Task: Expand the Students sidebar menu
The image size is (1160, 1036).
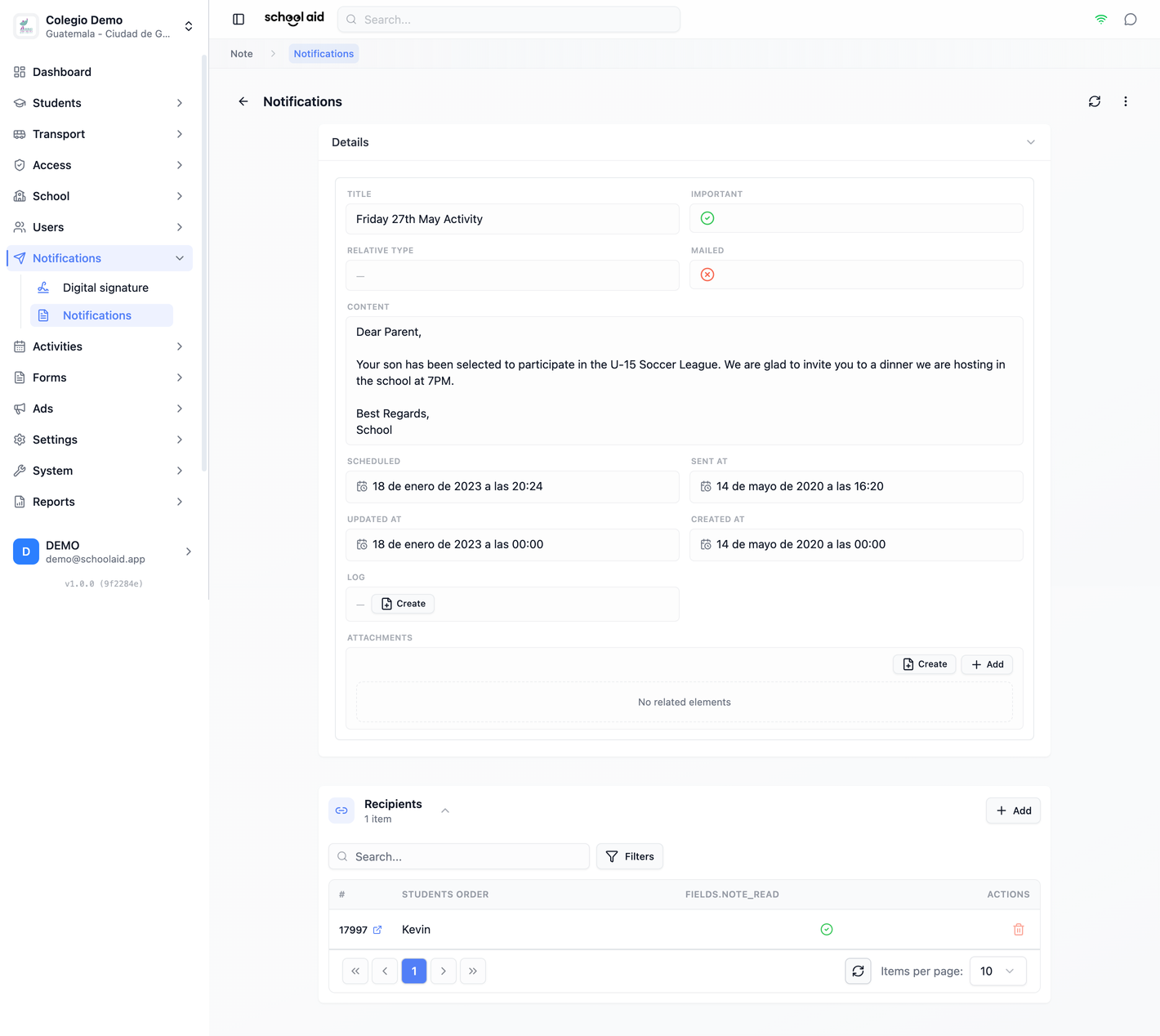Action: tap(100, 103)
